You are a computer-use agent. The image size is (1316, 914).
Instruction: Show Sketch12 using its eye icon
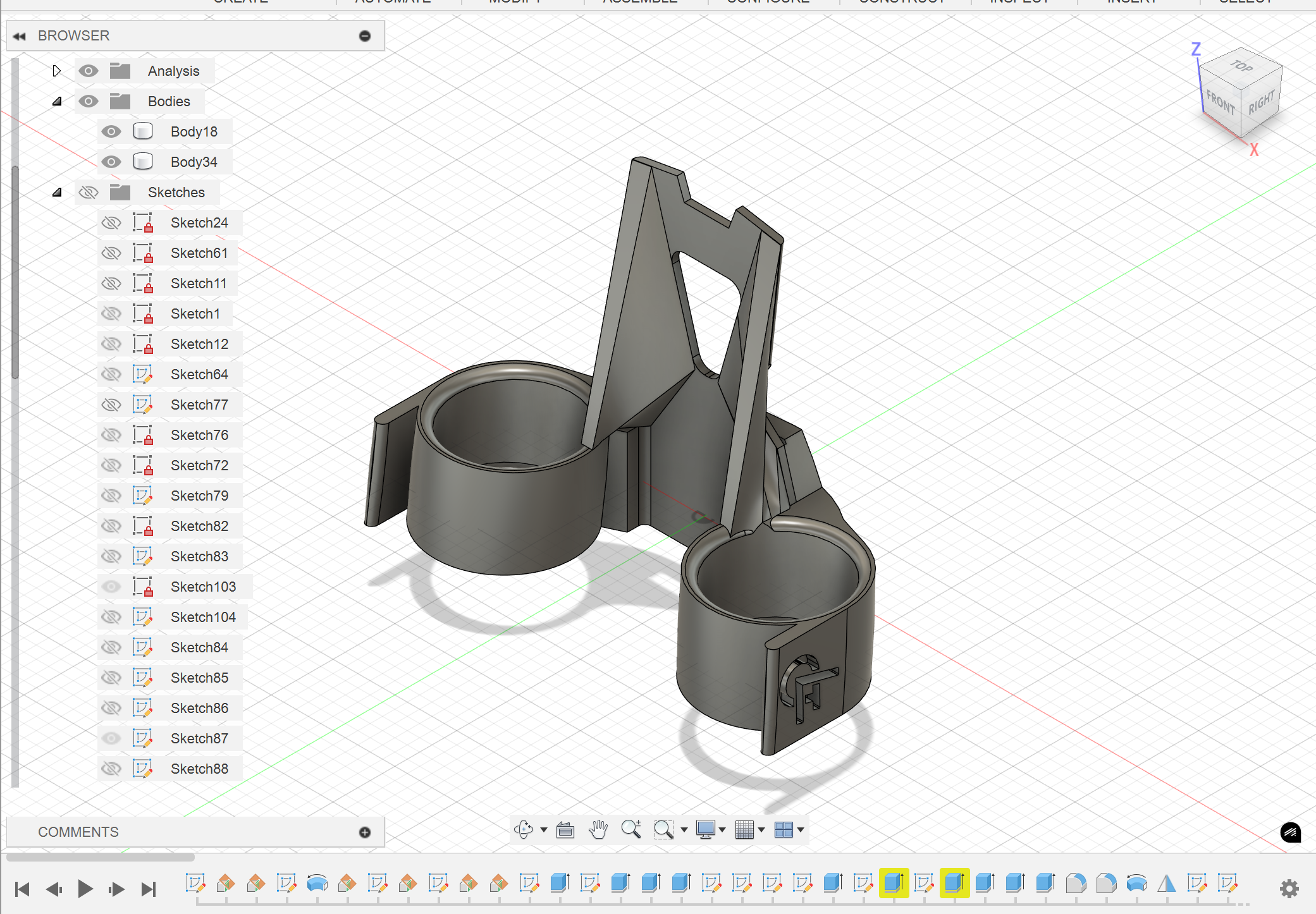point(111,344)
